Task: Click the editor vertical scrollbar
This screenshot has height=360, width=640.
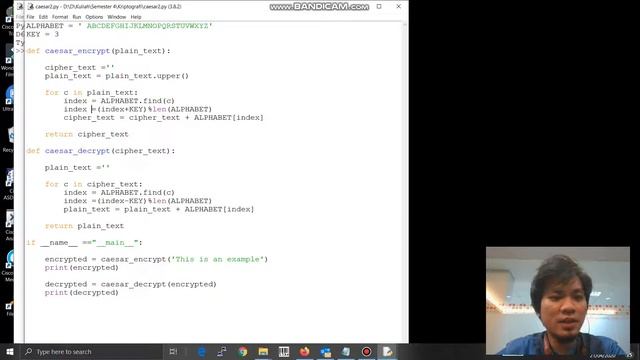Action: pos(404,182)
